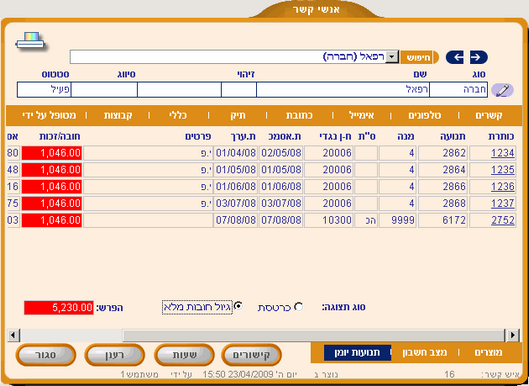Select the כרטסת radio option
Image resolution: width=529 pixels, height=386 pixels.
tap(298, 307)
